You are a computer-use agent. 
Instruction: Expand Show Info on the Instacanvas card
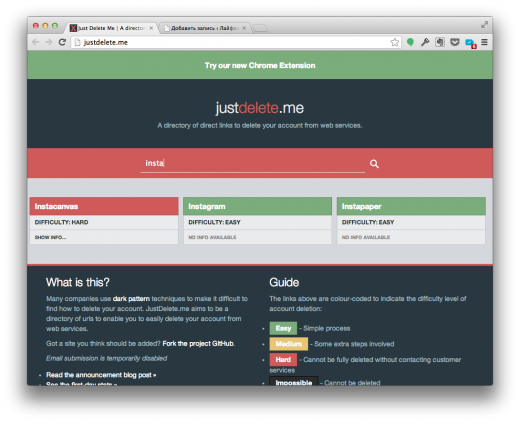pos(50,237)
